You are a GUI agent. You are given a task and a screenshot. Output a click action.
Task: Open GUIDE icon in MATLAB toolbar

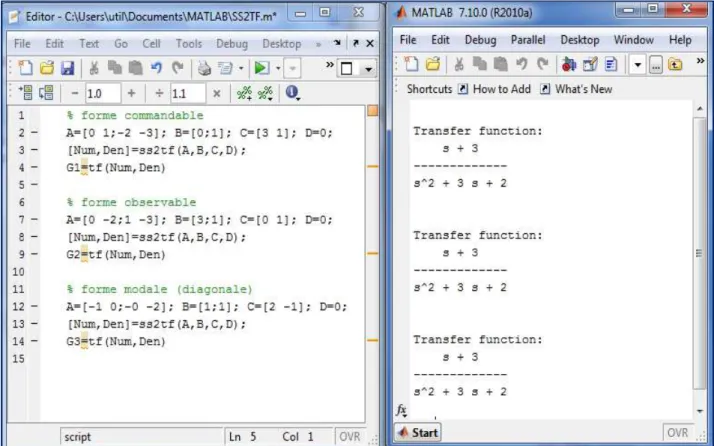click(x=590, y=65)
